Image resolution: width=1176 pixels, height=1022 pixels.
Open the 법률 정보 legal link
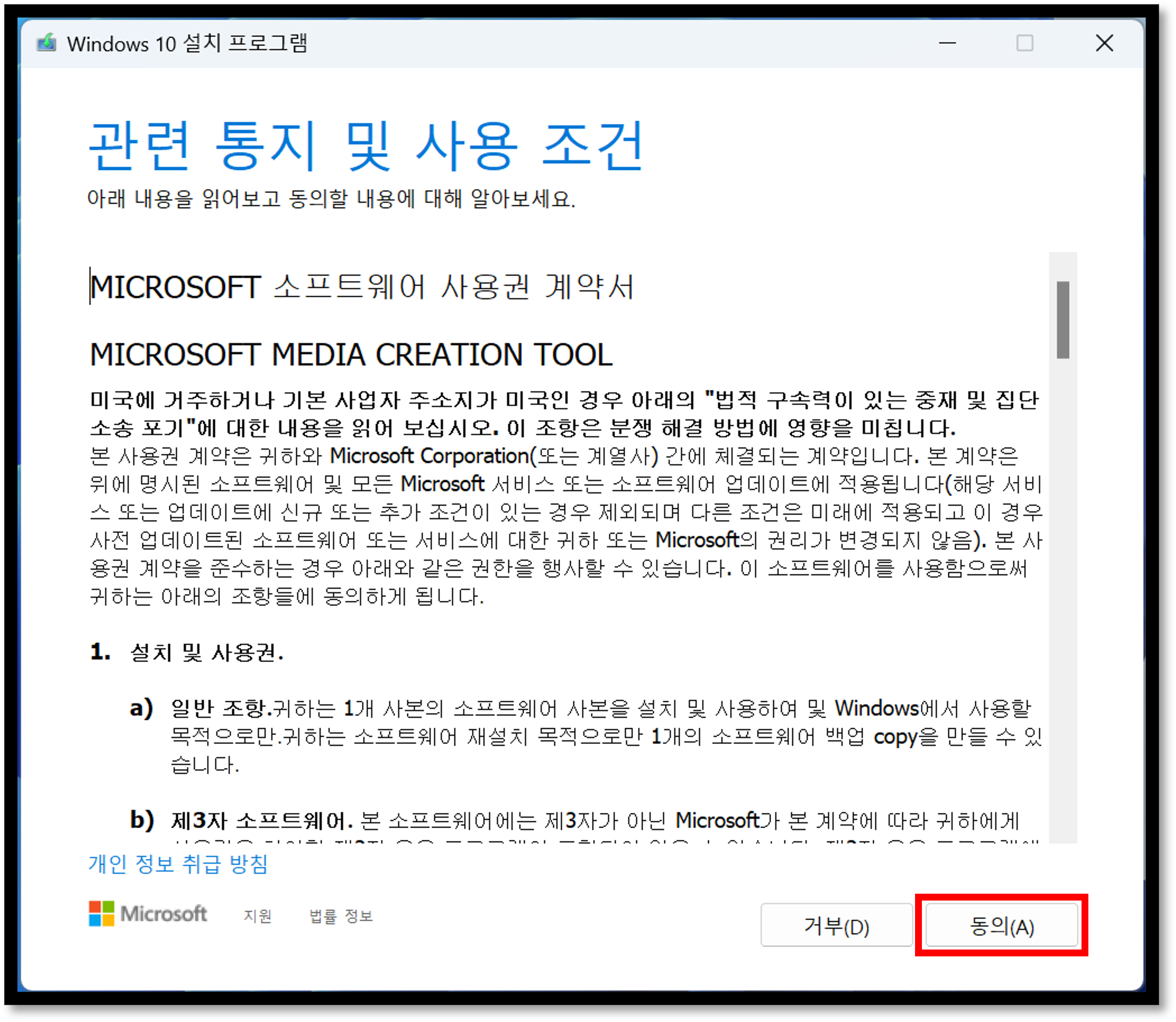(340, 916)
